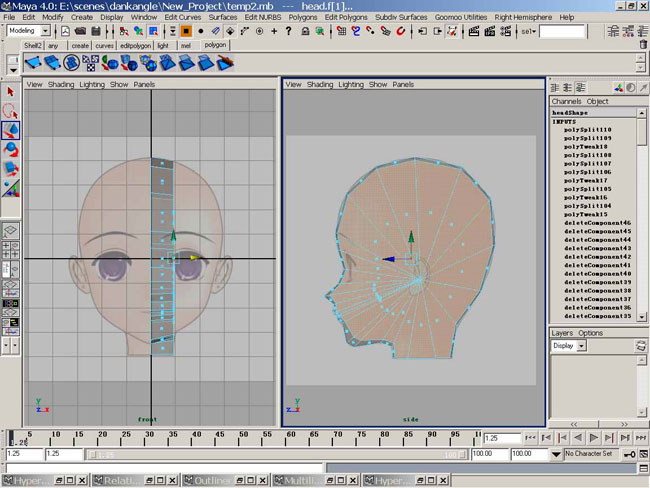The height and width of the screenshot is (488, 650).
Task: Open the shelf menu down arrow
Action: tap(13, 70)
